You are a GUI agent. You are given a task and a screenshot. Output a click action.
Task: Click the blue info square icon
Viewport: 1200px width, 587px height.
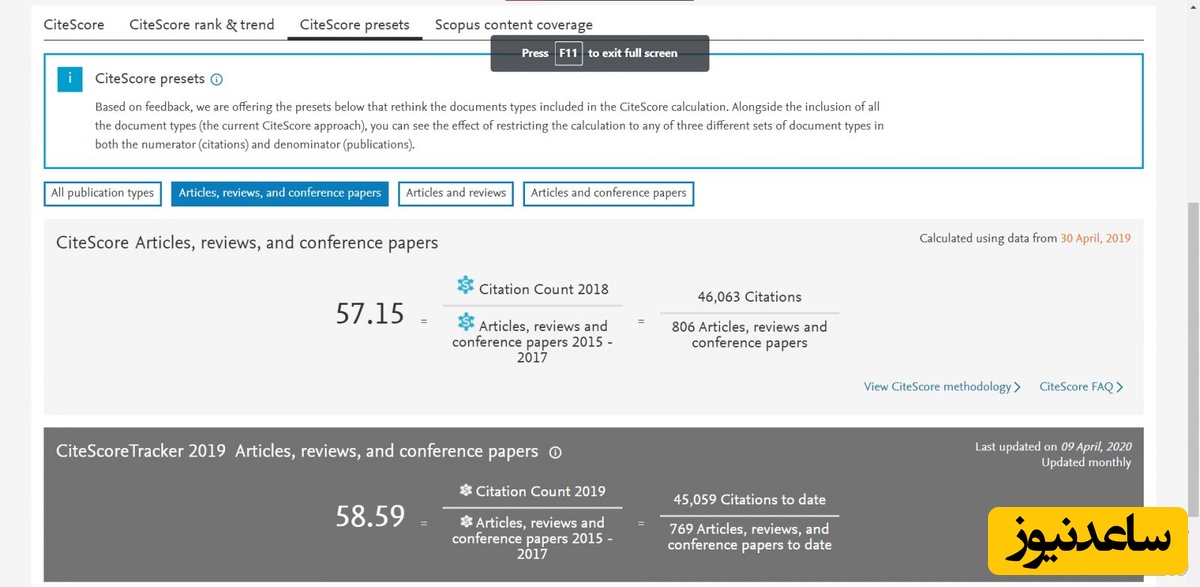click(70, 79)
